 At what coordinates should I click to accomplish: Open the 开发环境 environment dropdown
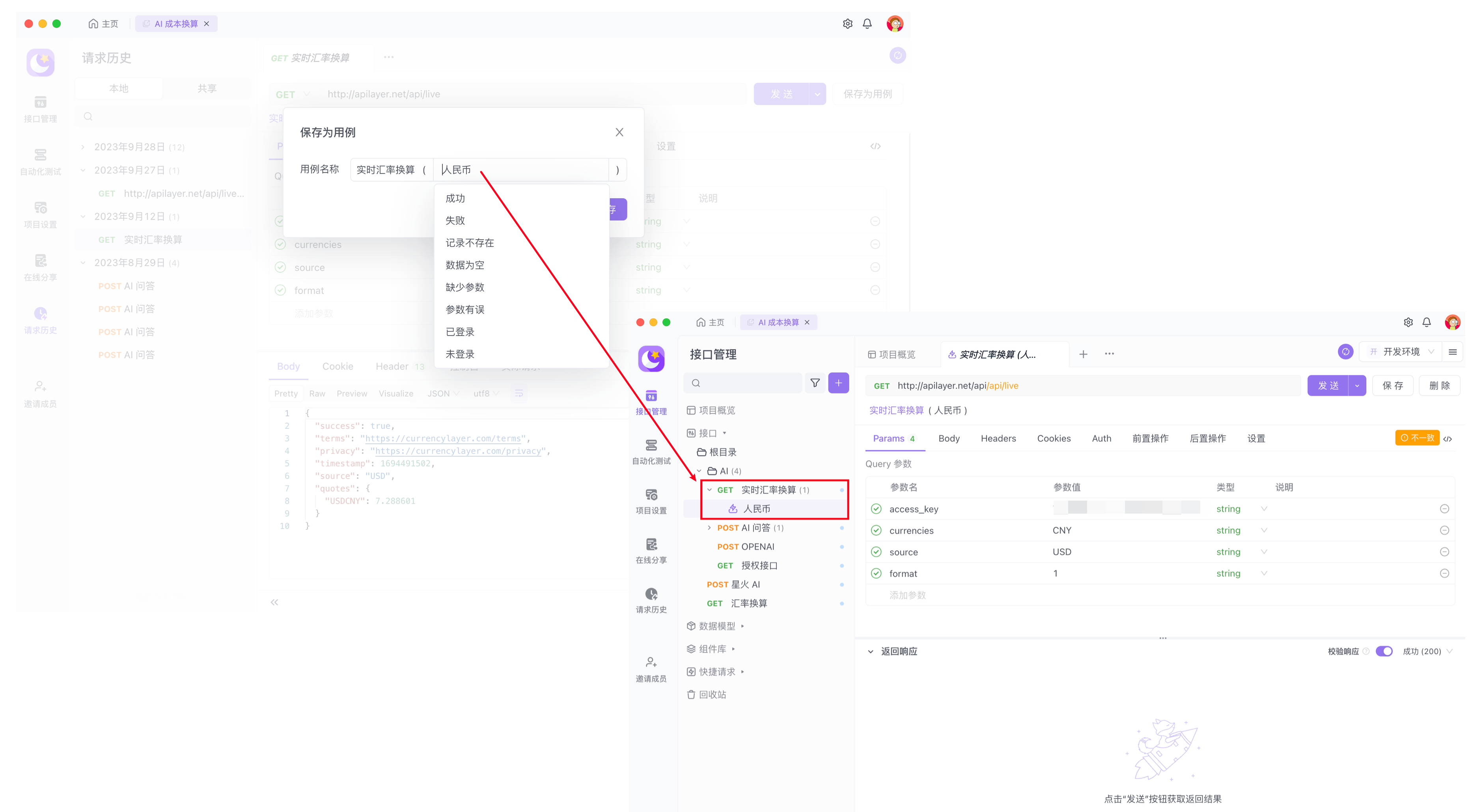click(x=1402, y=352)
